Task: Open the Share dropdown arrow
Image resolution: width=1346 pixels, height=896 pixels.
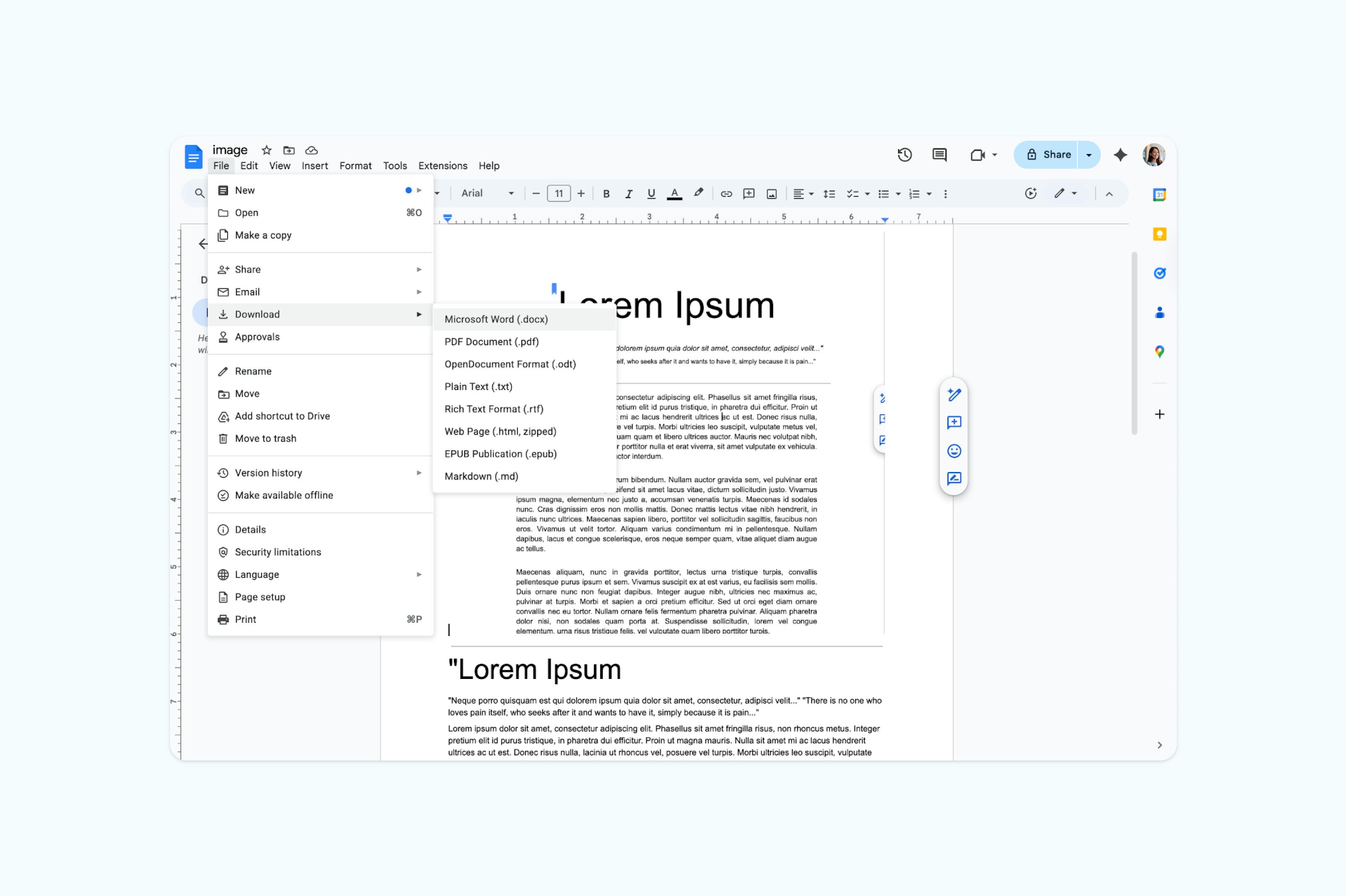Action: [1089, 154]
